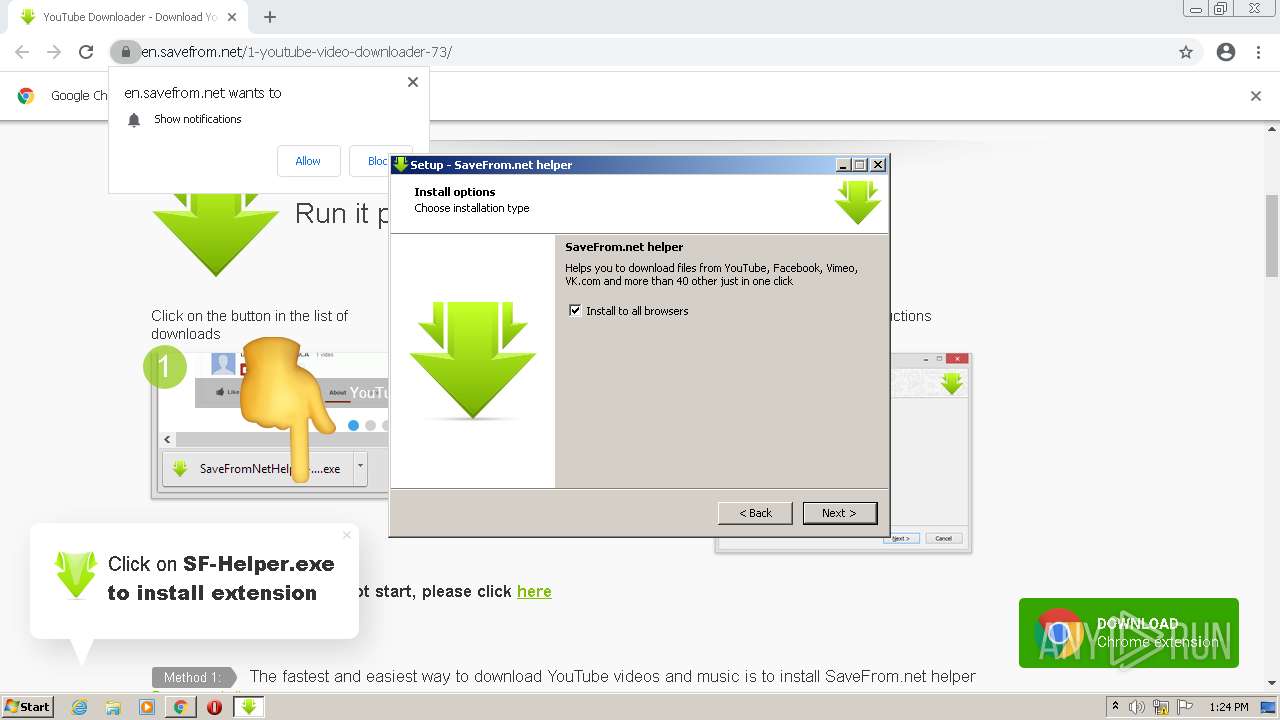Click the browser forward arrow
Image resolution: width=1280 pixels, height=720 pixels.
click(x=54, y=52)
